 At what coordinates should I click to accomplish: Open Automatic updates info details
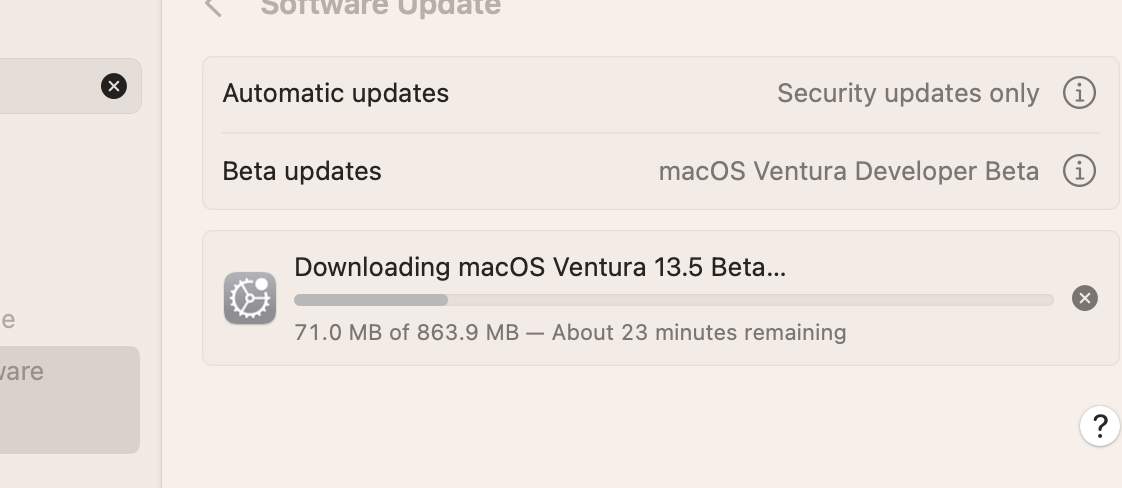pos(1078,93)
